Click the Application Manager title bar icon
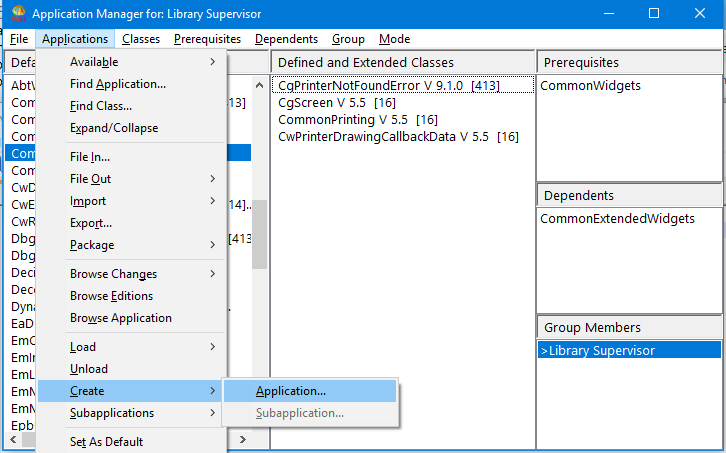726x453 pixels. pyautogui.click(x=17, y=13)
